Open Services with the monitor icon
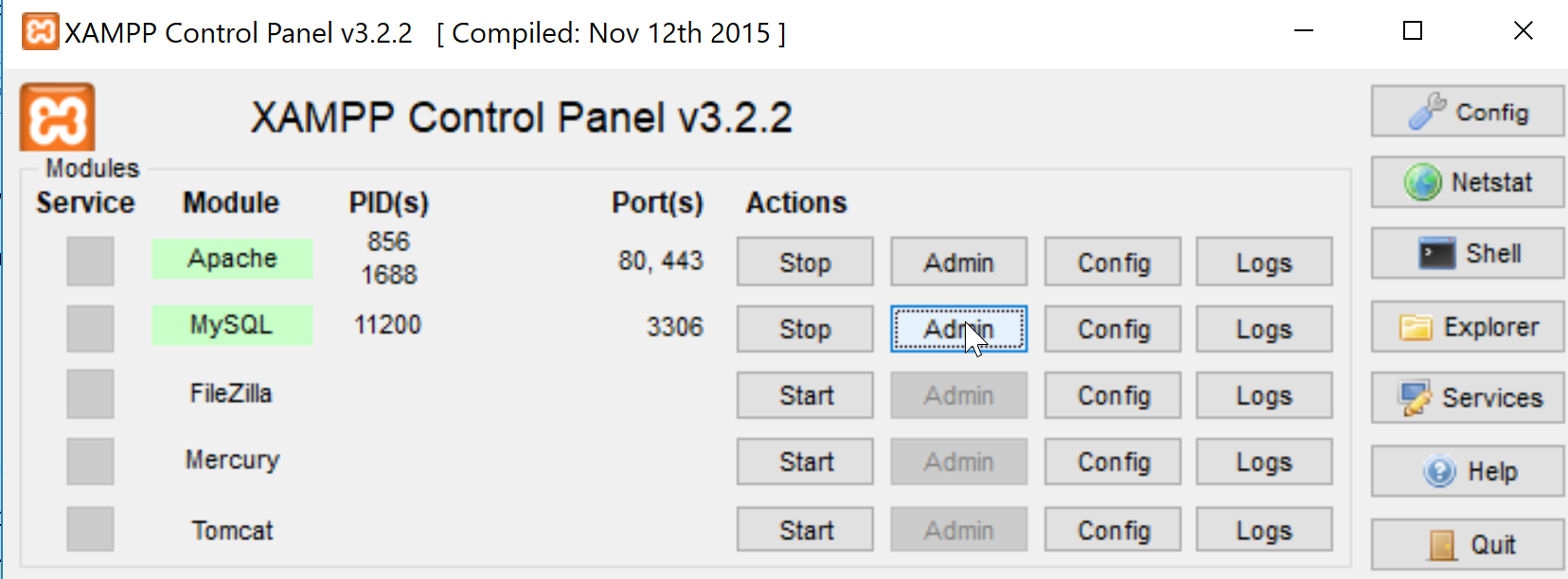This screenshot has width=1568, height=579. pos(1468,398)
